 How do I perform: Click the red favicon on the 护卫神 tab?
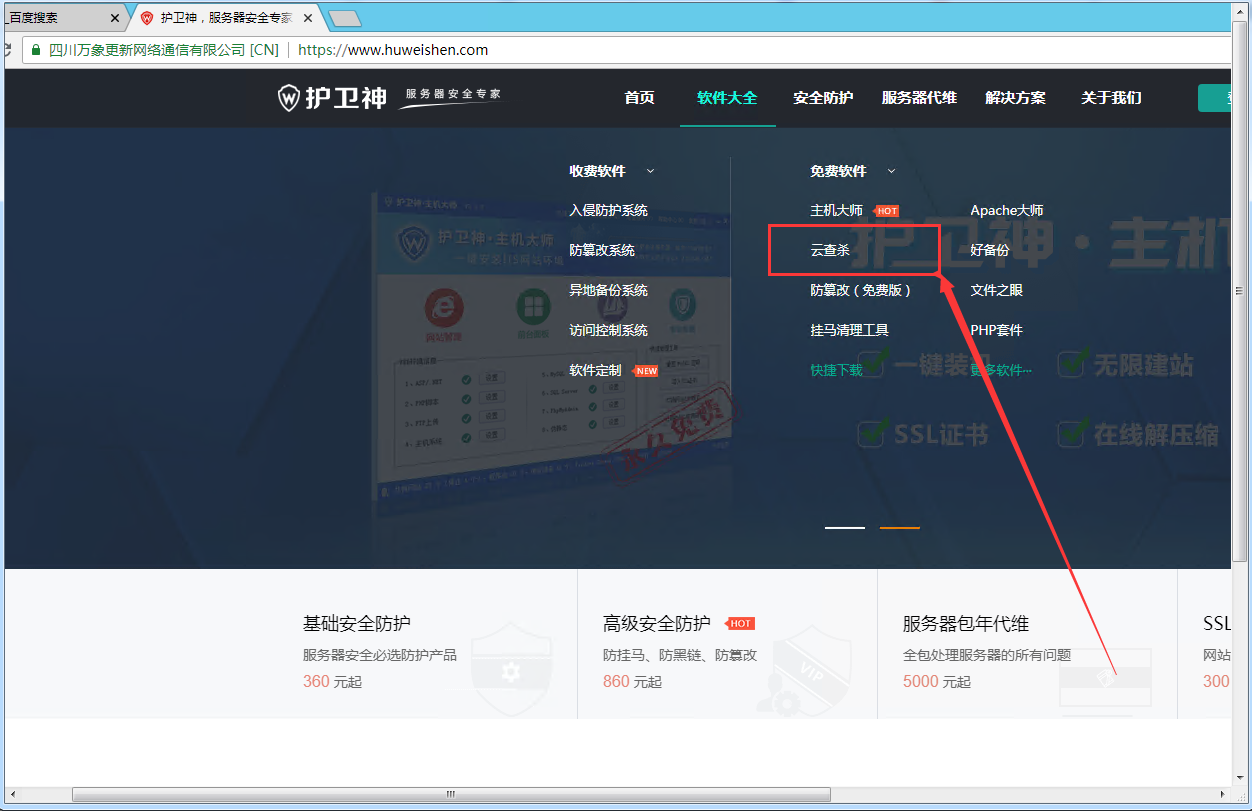point(147,18)
